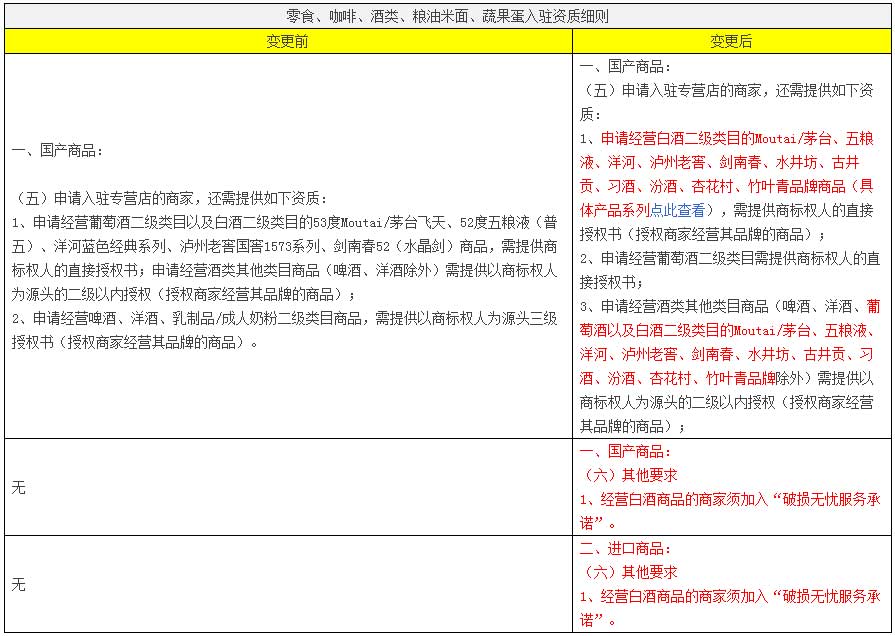Click (六)其他要求 under 进口商品 heading
The width and height of the screenshot is (895, 636).
pos(629,572)
